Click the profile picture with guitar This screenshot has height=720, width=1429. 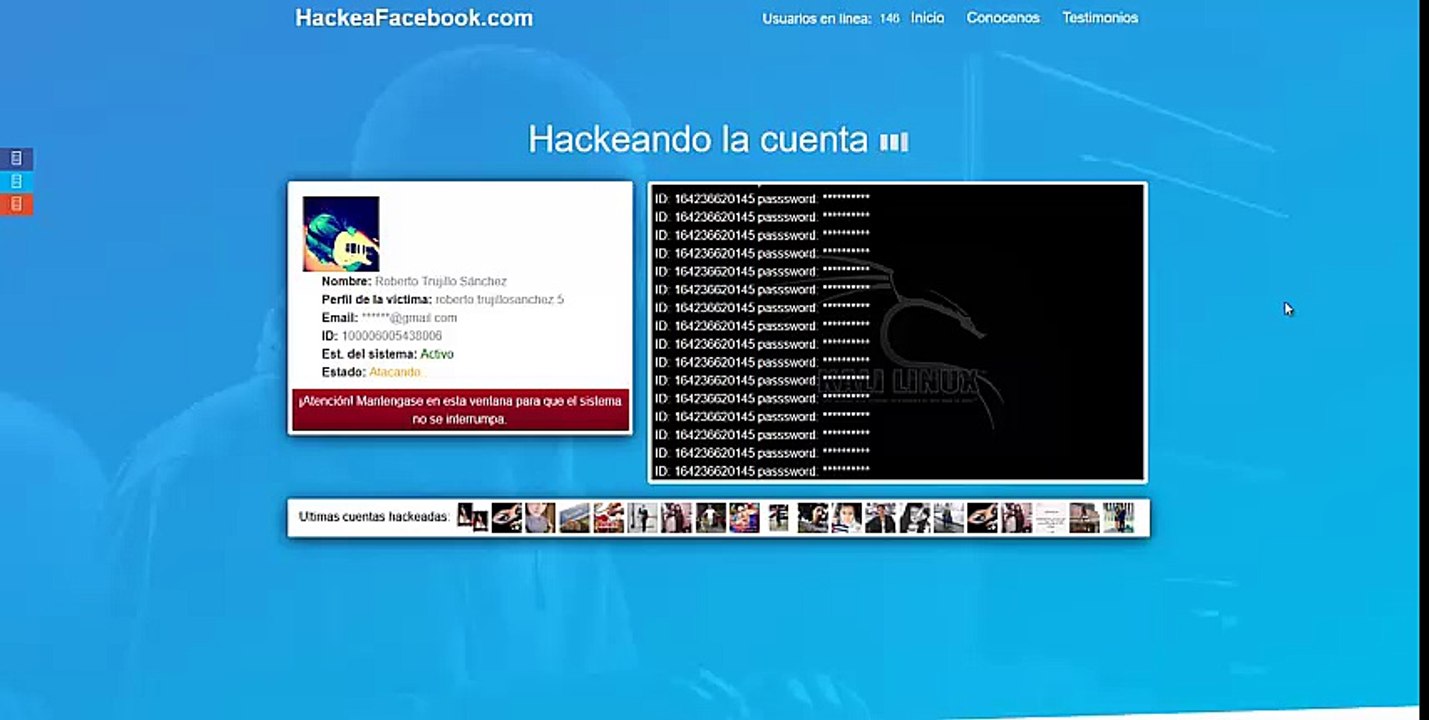tap(341, 234)
